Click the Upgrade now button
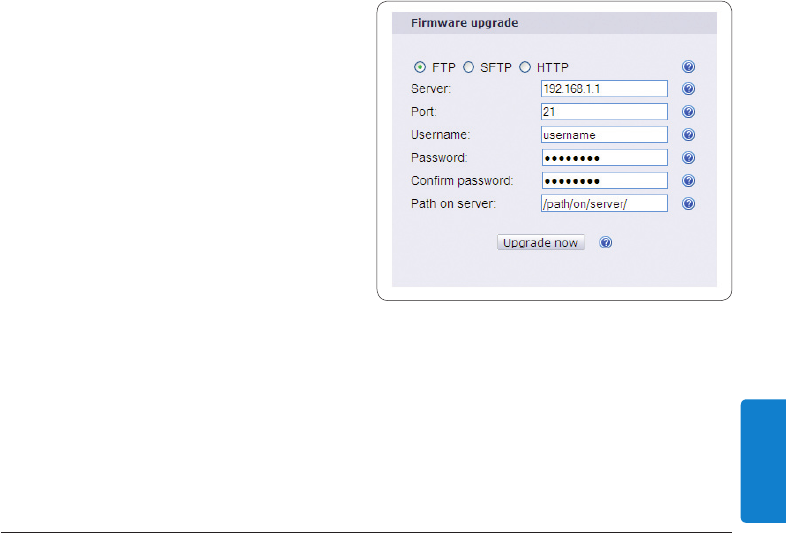The image size is (786, 533). pos(540,243)
